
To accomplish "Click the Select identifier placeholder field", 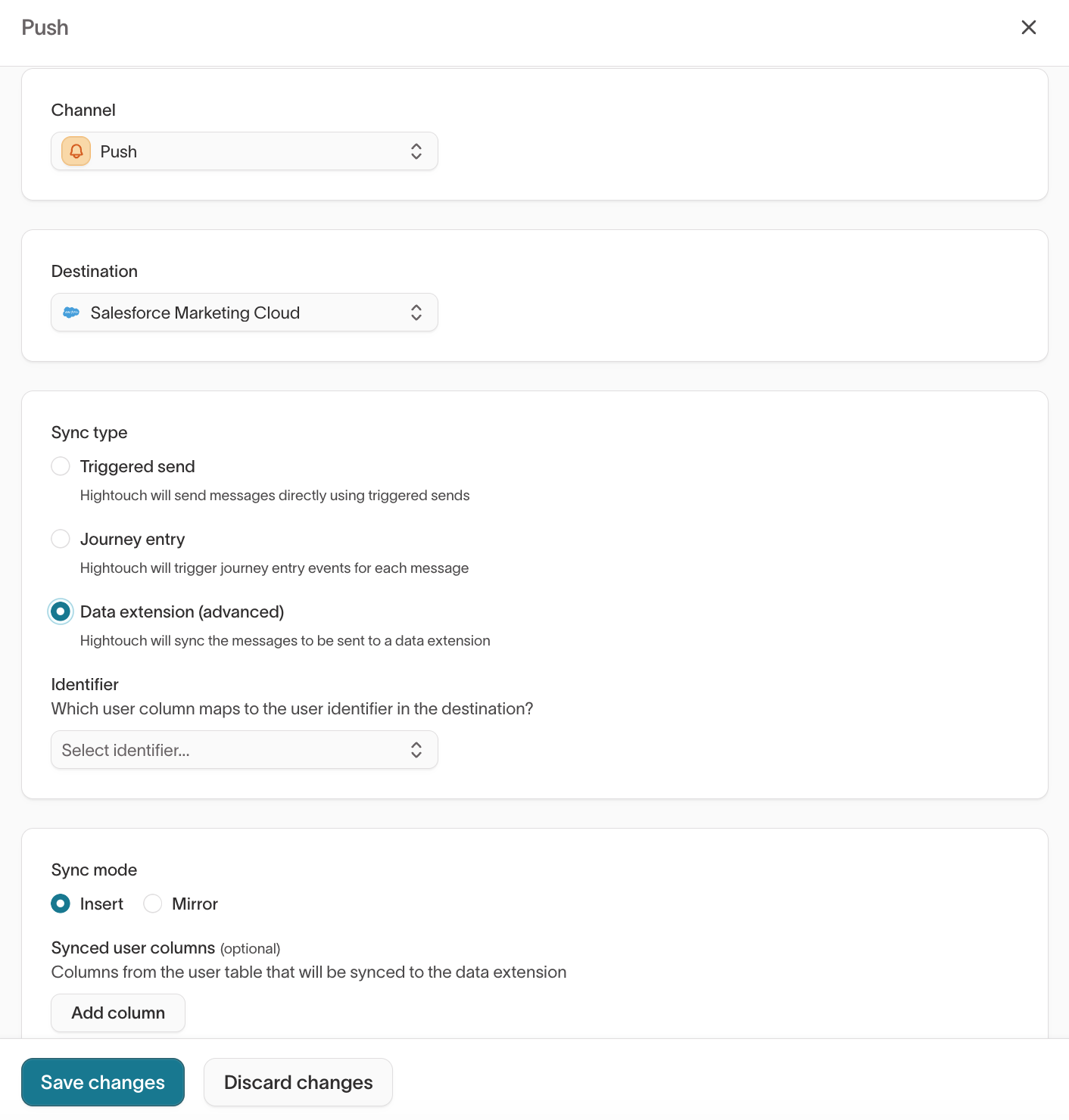I will click(x=189, y=749).
